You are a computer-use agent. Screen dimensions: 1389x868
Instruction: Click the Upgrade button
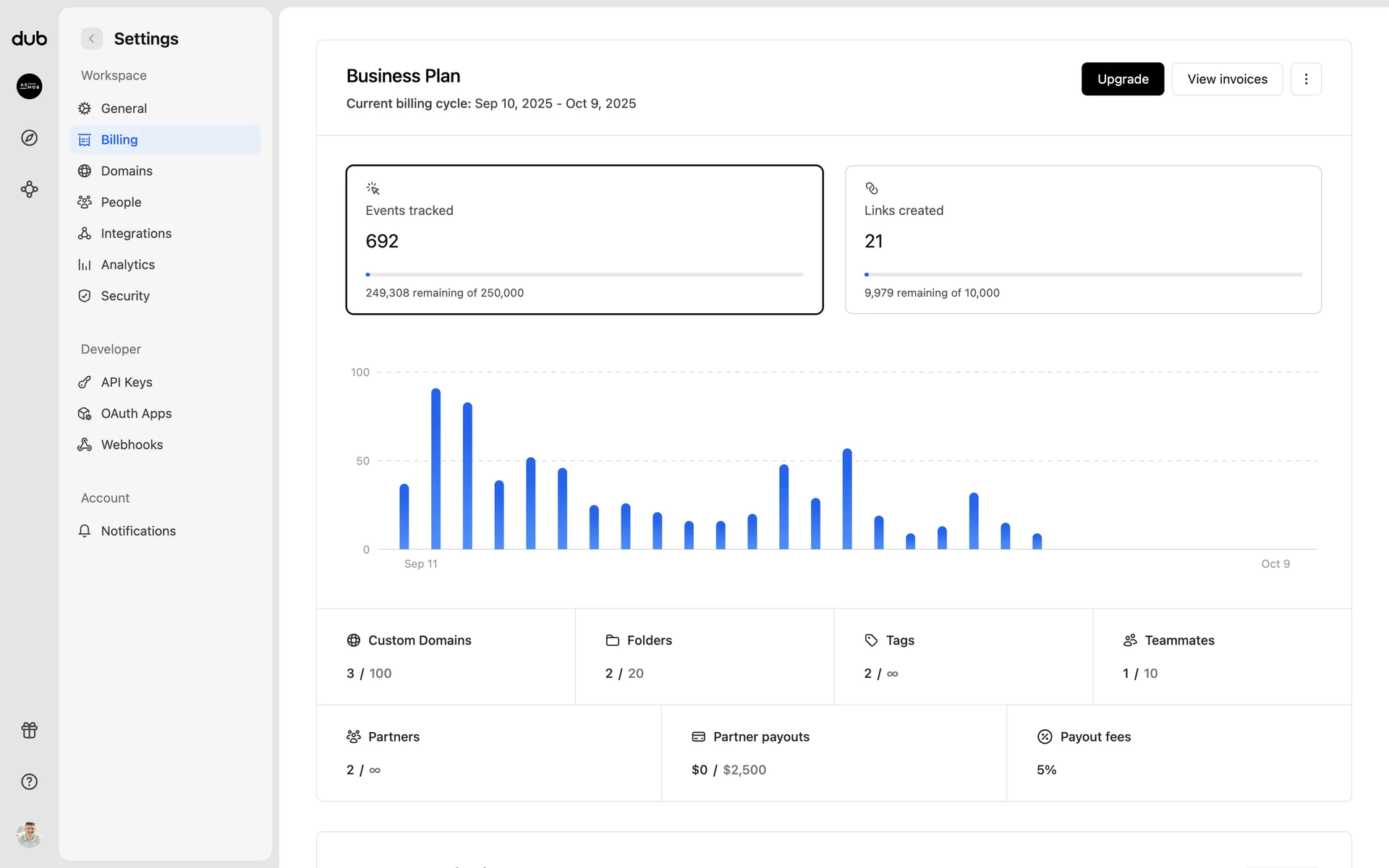coord(1122,79)
